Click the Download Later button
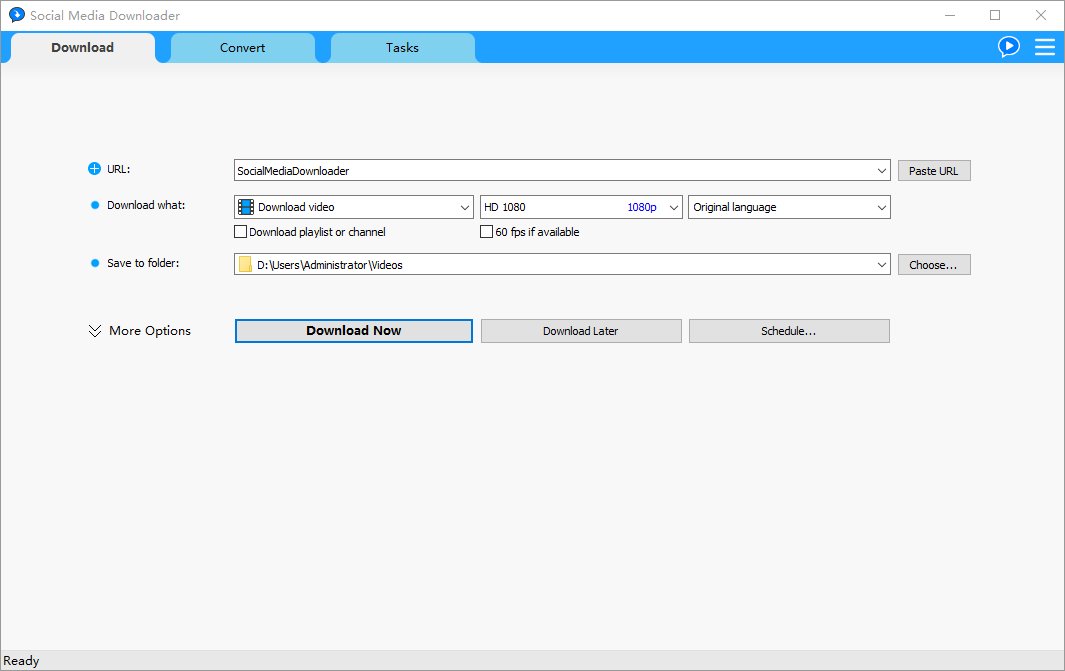 (581, 331)
